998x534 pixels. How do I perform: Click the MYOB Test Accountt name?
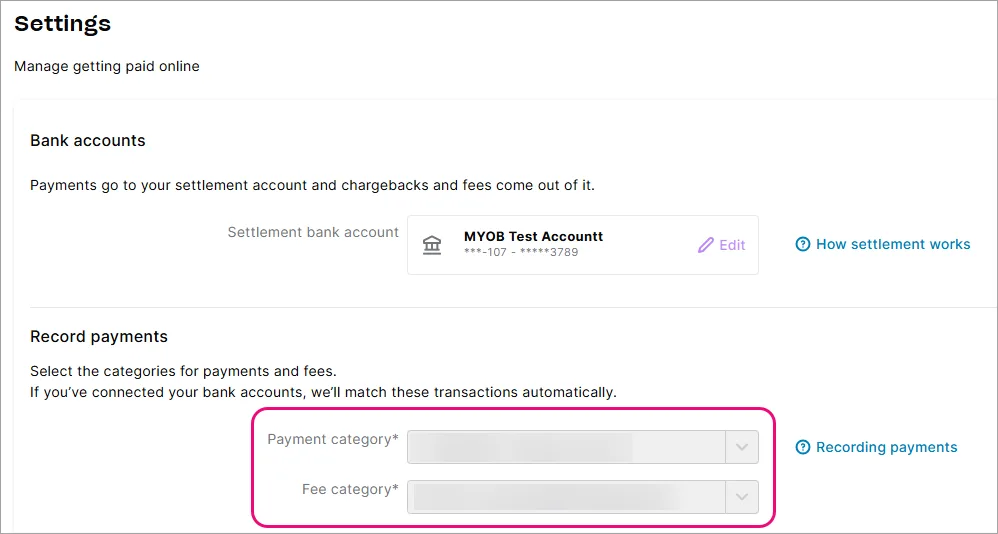(533, 236)
